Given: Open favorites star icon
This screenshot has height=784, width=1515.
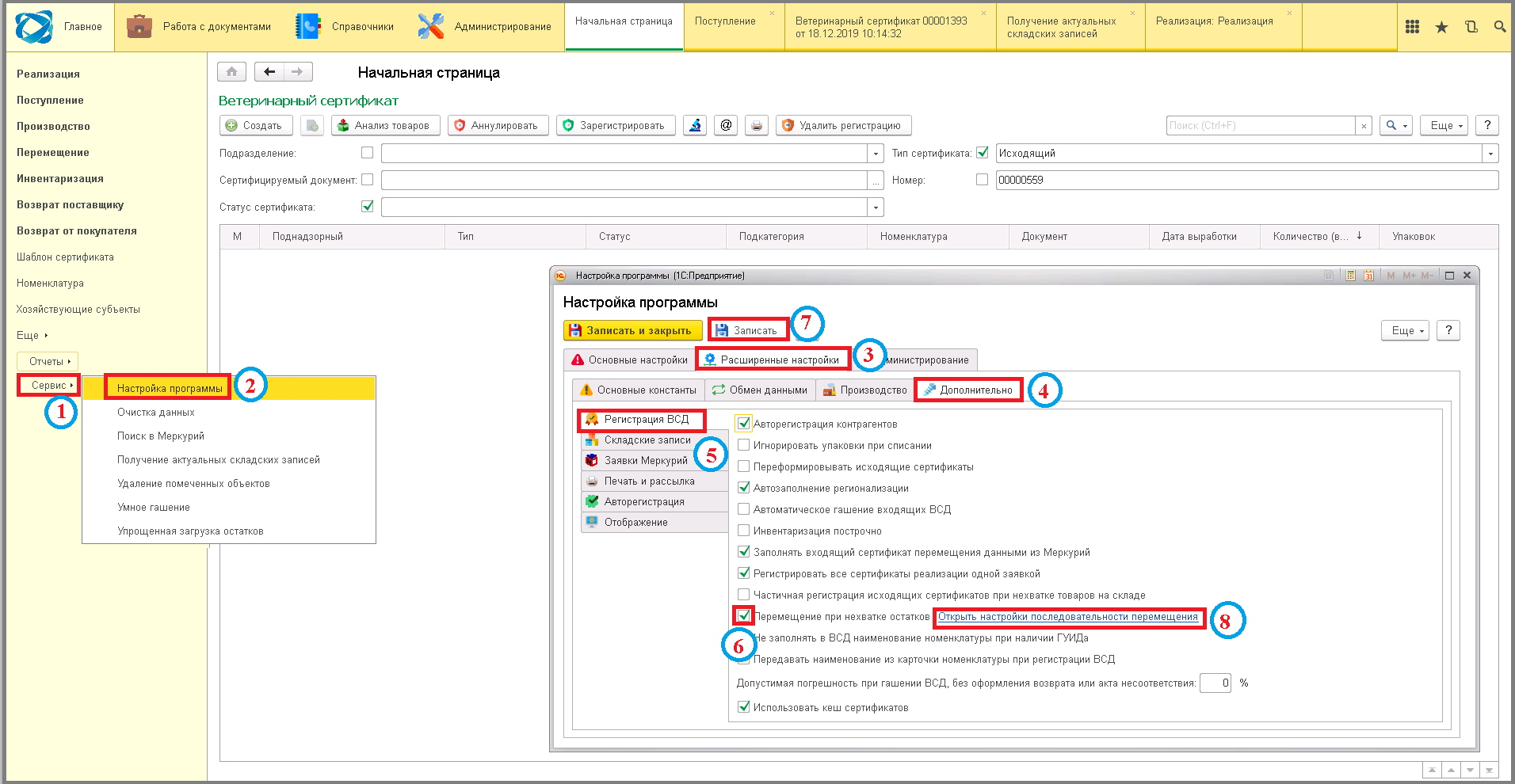Looking at the screenshot, I should (x=1441, y=27).
